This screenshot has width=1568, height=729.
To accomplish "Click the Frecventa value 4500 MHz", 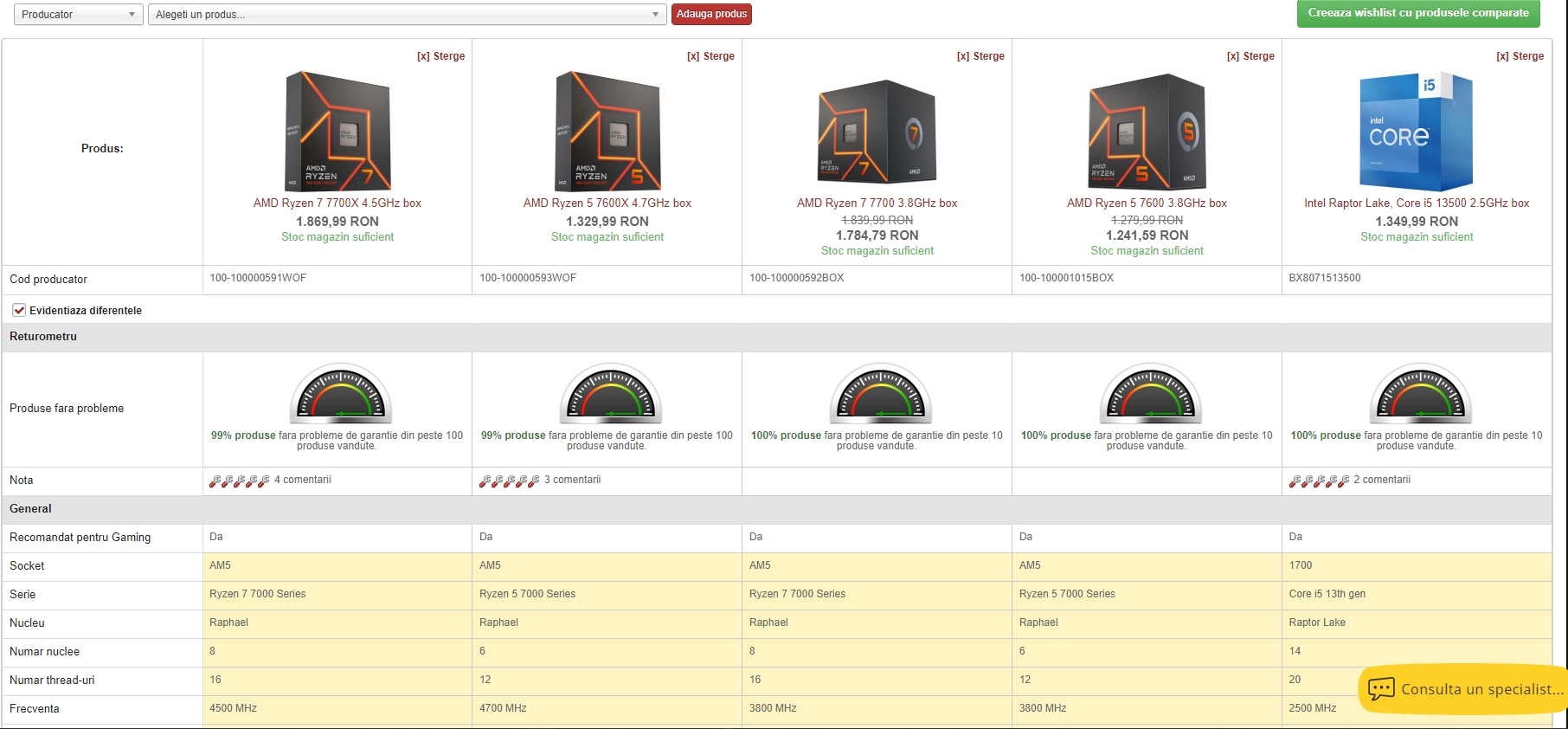I will pyautogui.click(x=233, y=708).
